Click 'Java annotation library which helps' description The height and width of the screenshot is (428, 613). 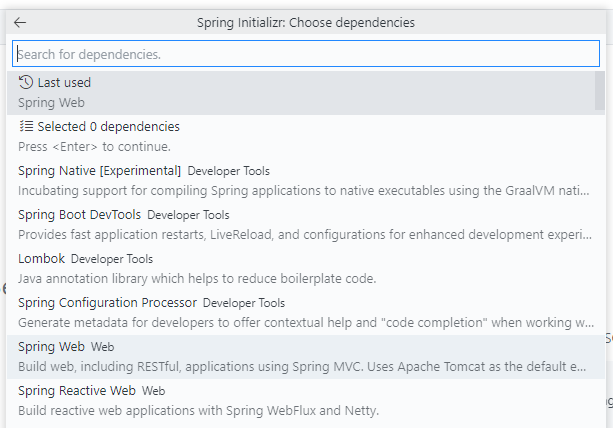tap(197, 279)
